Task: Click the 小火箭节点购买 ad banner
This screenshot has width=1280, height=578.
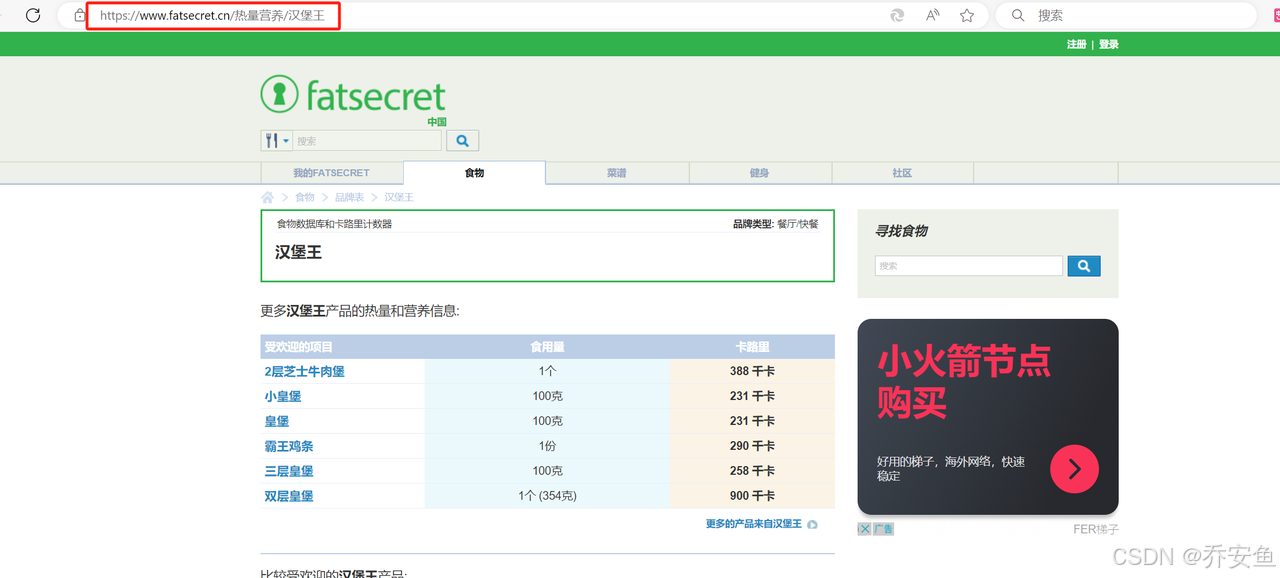Action: 988,416
